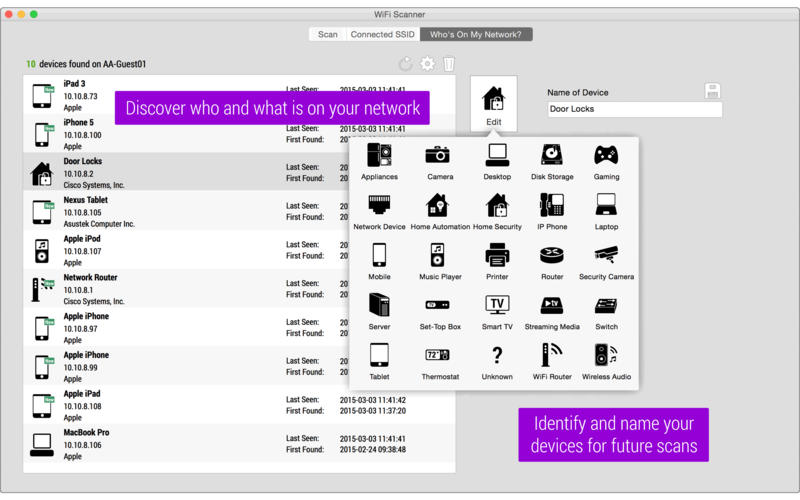Choose the Server device icon
This screenshot has width=800, height=500.
click(x=379, y=305)
